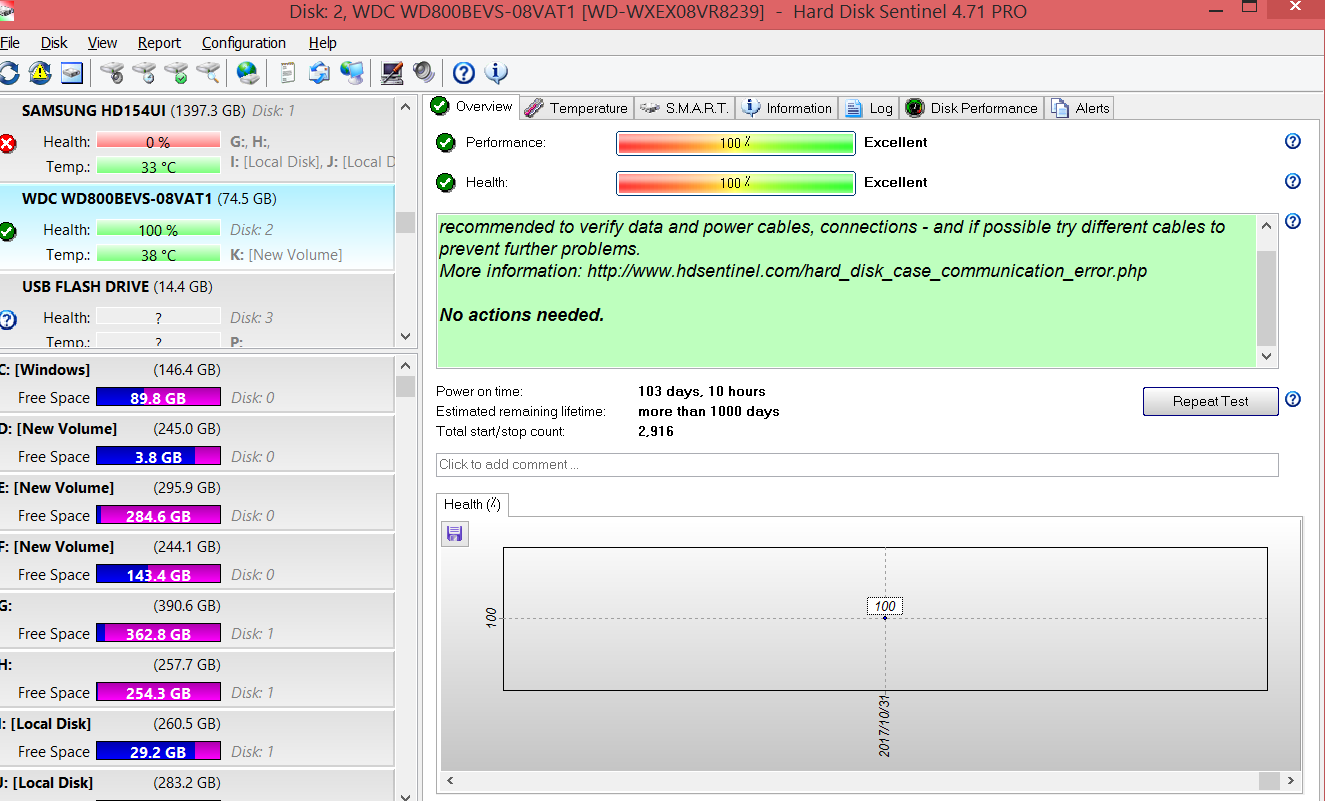Open the File menu

10,43
